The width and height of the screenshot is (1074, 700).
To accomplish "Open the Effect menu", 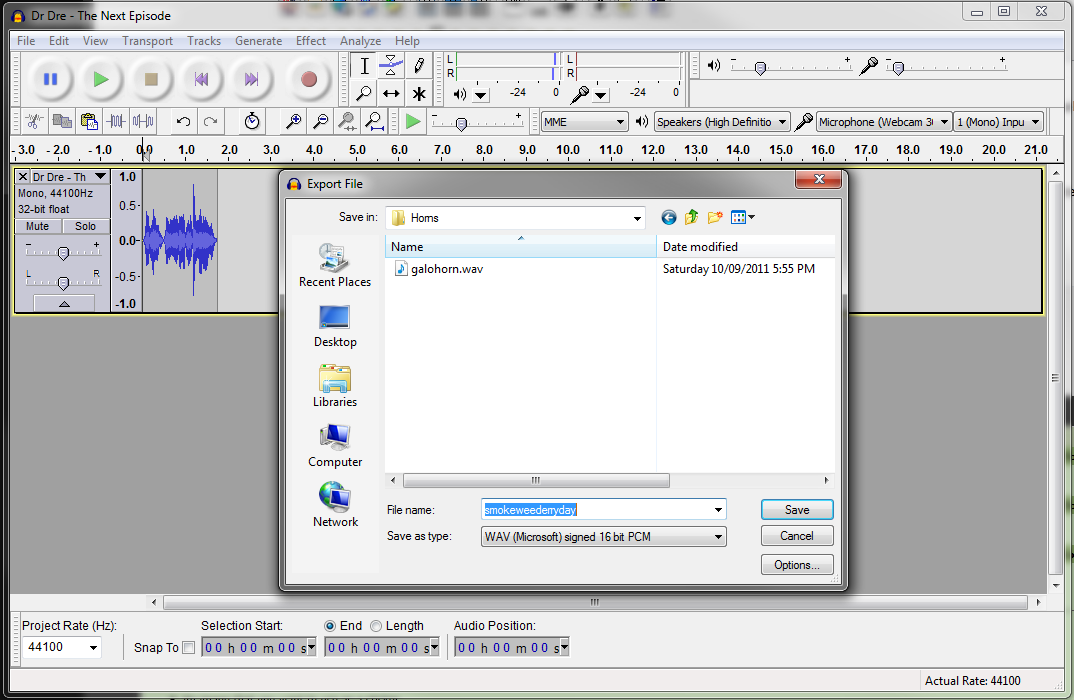I will coord(311,41).
